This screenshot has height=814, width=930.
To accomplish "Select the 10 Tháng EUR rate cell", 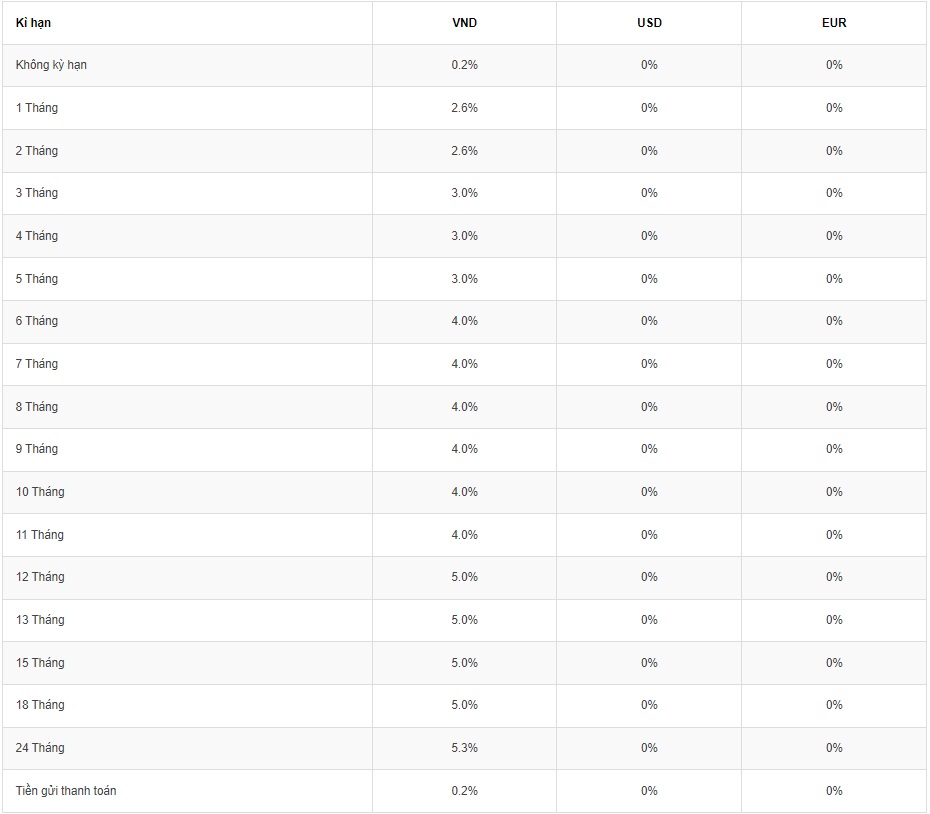I will click(834, 492).
